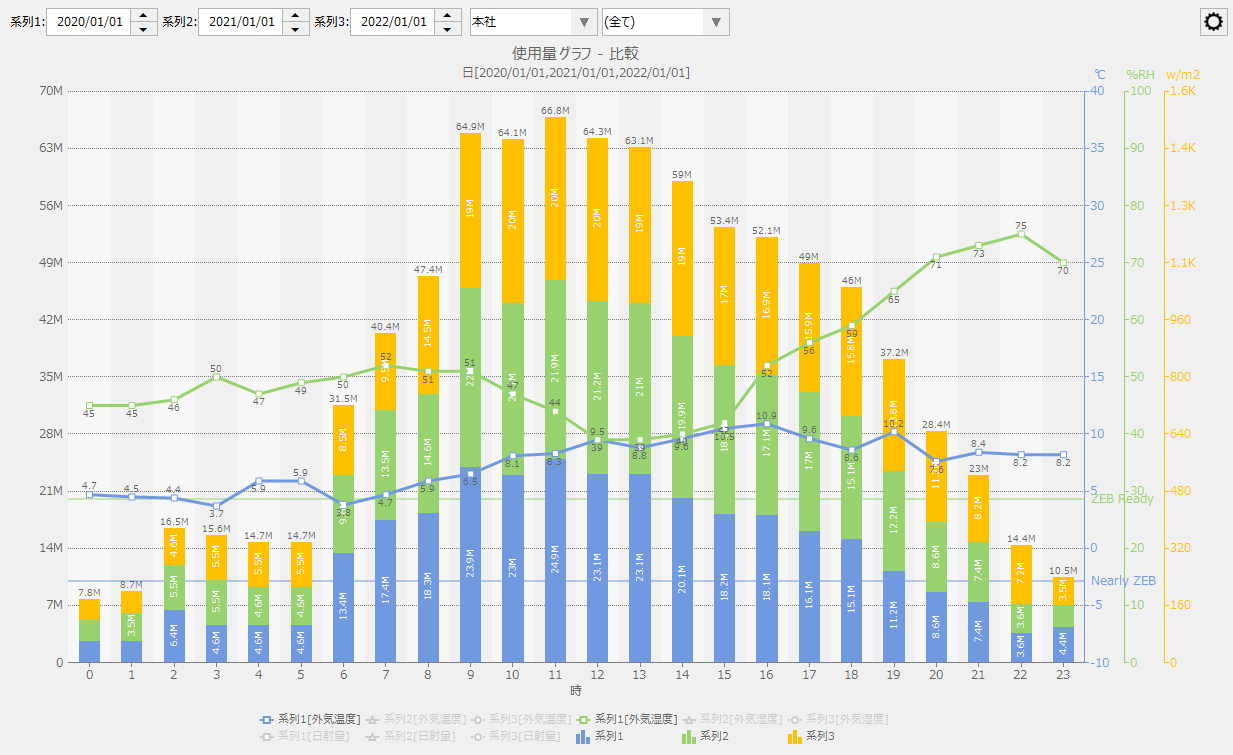Show the 系列3[外気湿度] line series
1233x755 pixels.
[x=840, y=719]
